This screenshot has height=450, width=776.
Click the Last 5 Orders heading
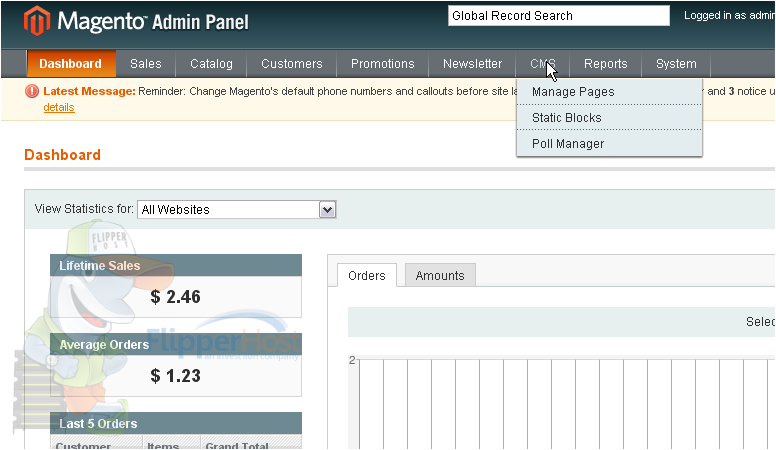pos(98,424)
